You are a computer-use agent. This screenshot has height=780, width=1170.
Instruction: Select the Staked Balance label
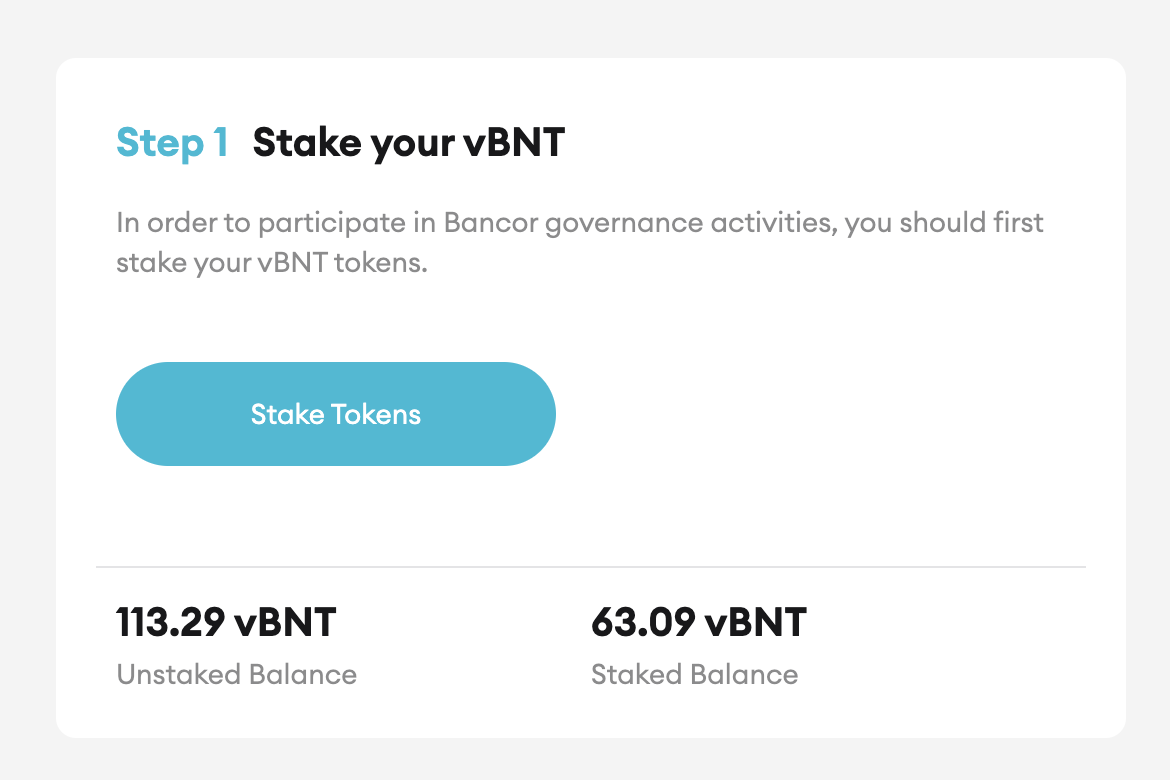(x=693, y=674)
